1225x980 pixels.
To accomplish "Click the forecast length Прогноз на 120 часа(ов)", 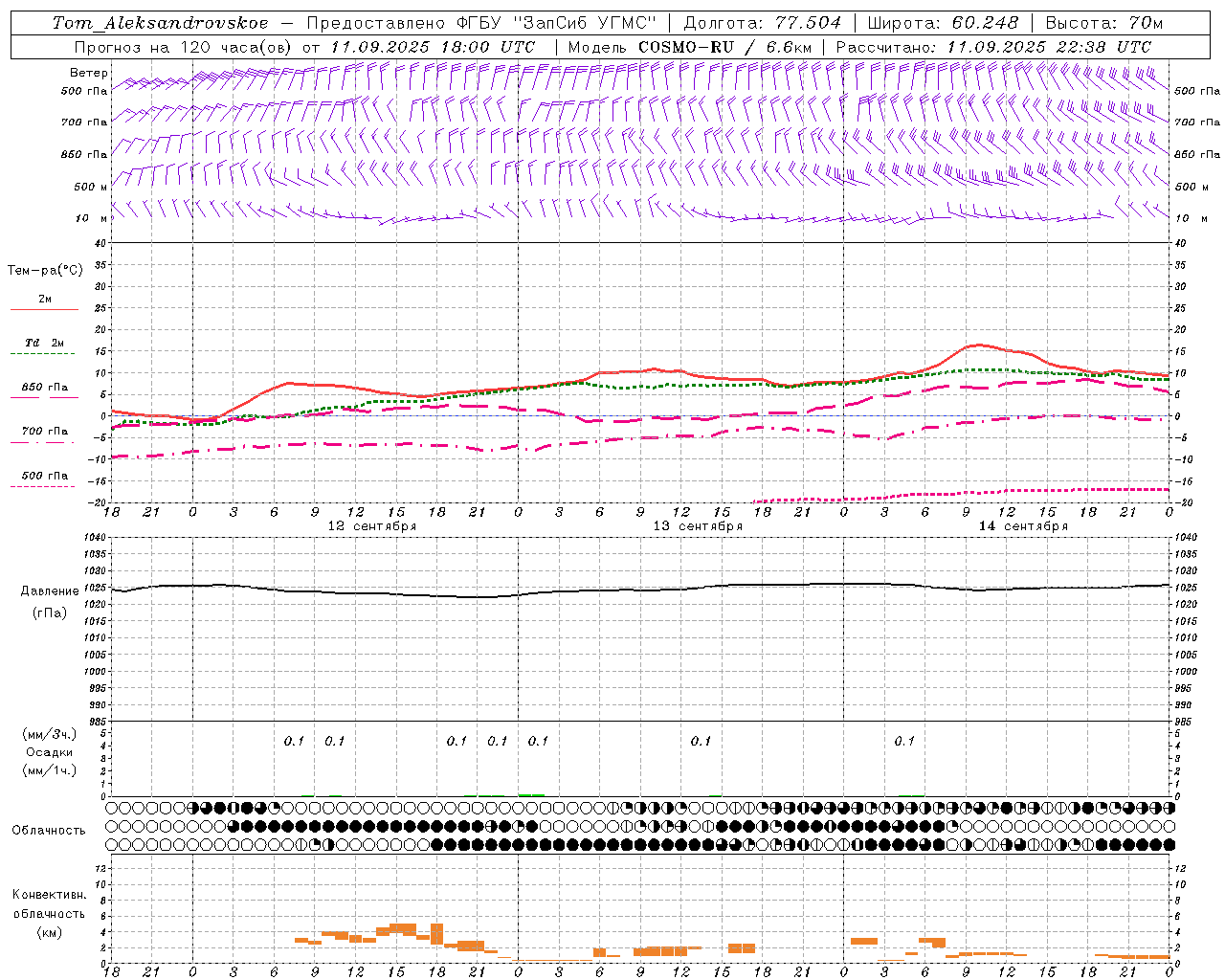I will tap(185, 46).
